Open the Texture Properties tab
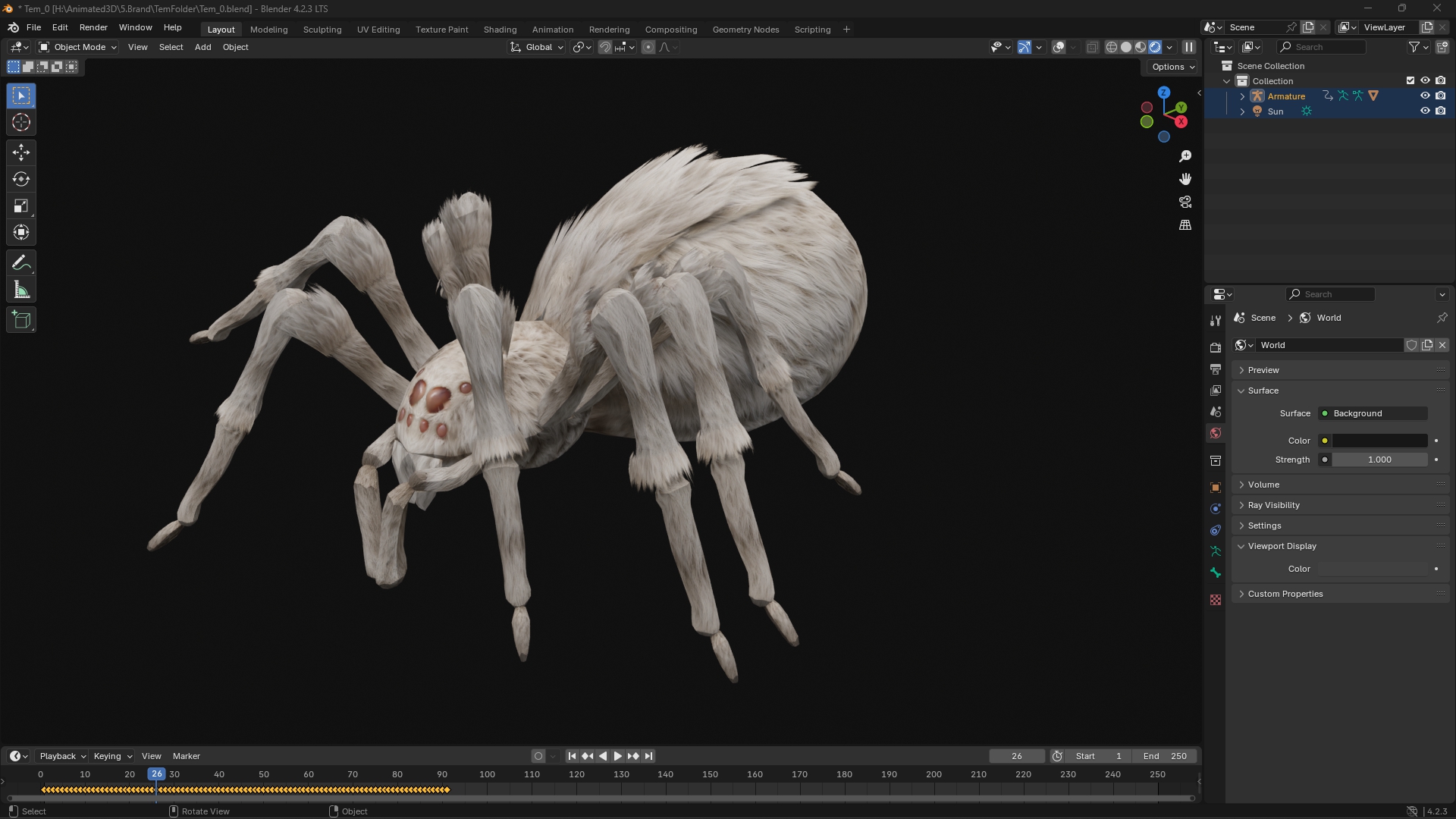 click(x=1216, y=599)
